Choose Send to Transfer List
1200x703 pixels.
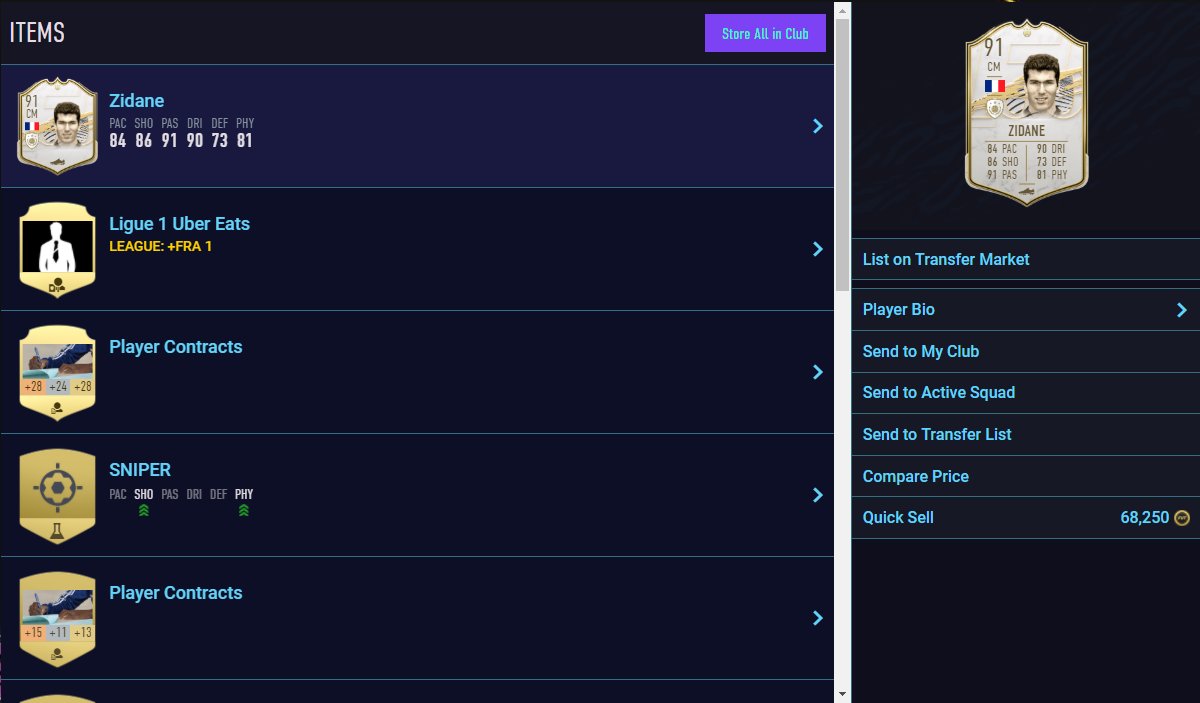click(x=1025, y=434)
